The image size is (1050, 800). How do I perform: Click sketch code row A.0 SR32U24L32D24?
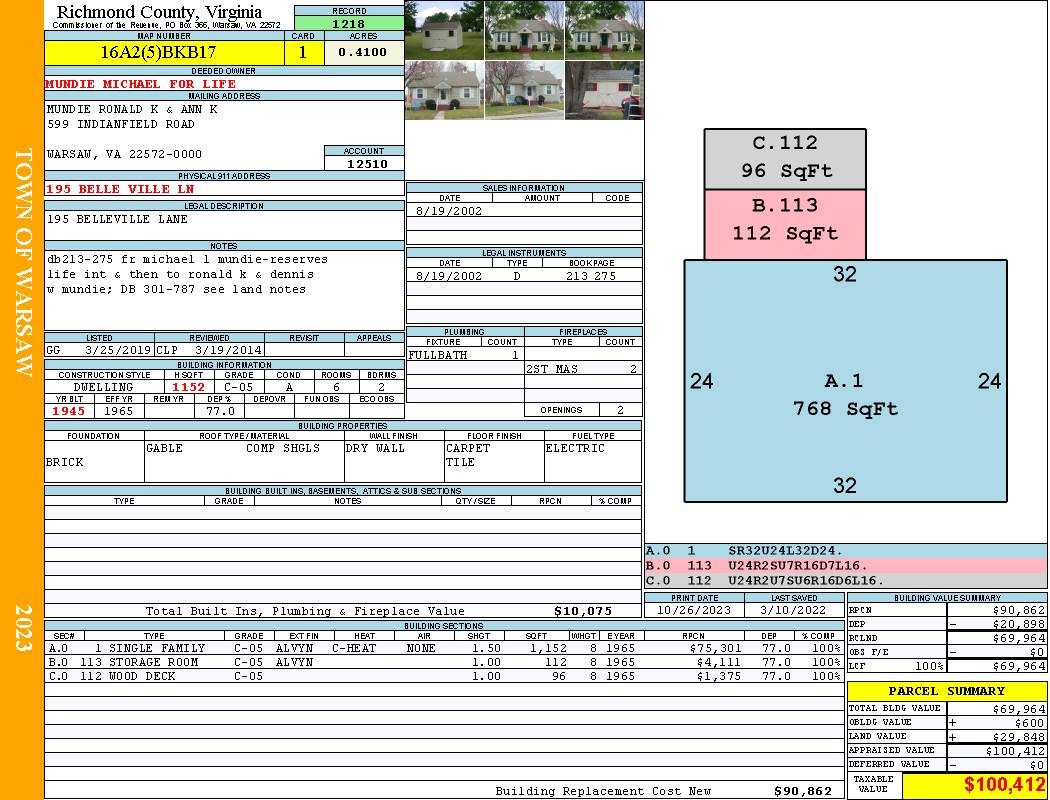(846, 551)
